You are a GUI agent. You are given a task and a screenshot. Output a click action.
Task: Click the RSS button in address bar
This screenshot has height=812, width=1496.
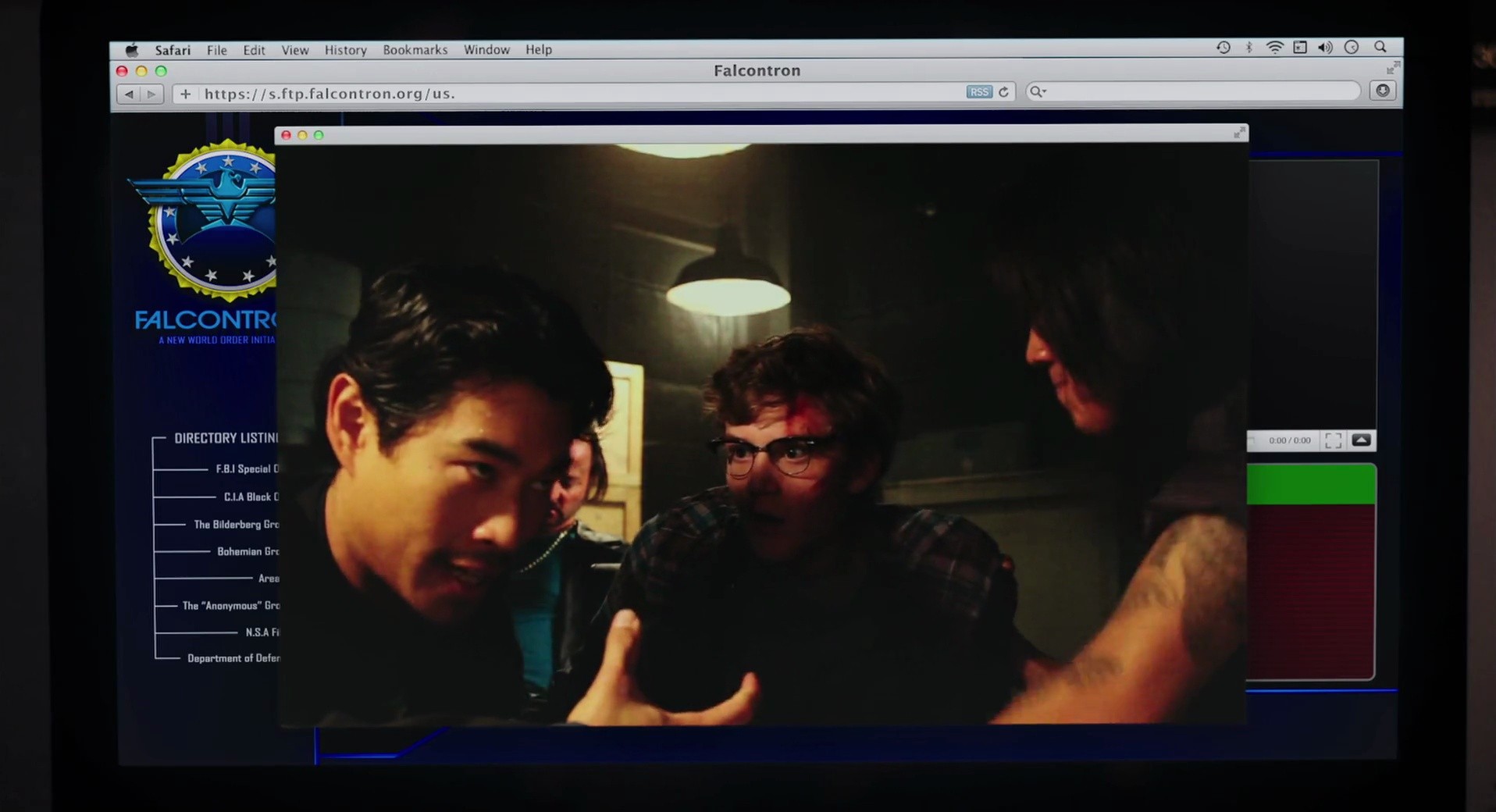pos(979,92)
